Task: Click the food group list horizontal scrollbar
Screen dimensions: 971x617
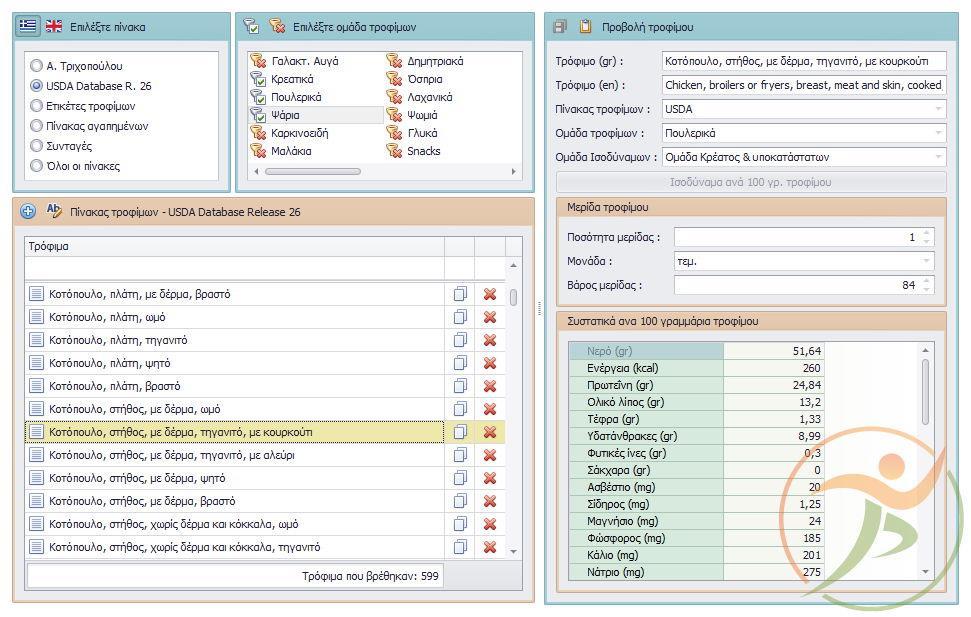Action: 313,172
